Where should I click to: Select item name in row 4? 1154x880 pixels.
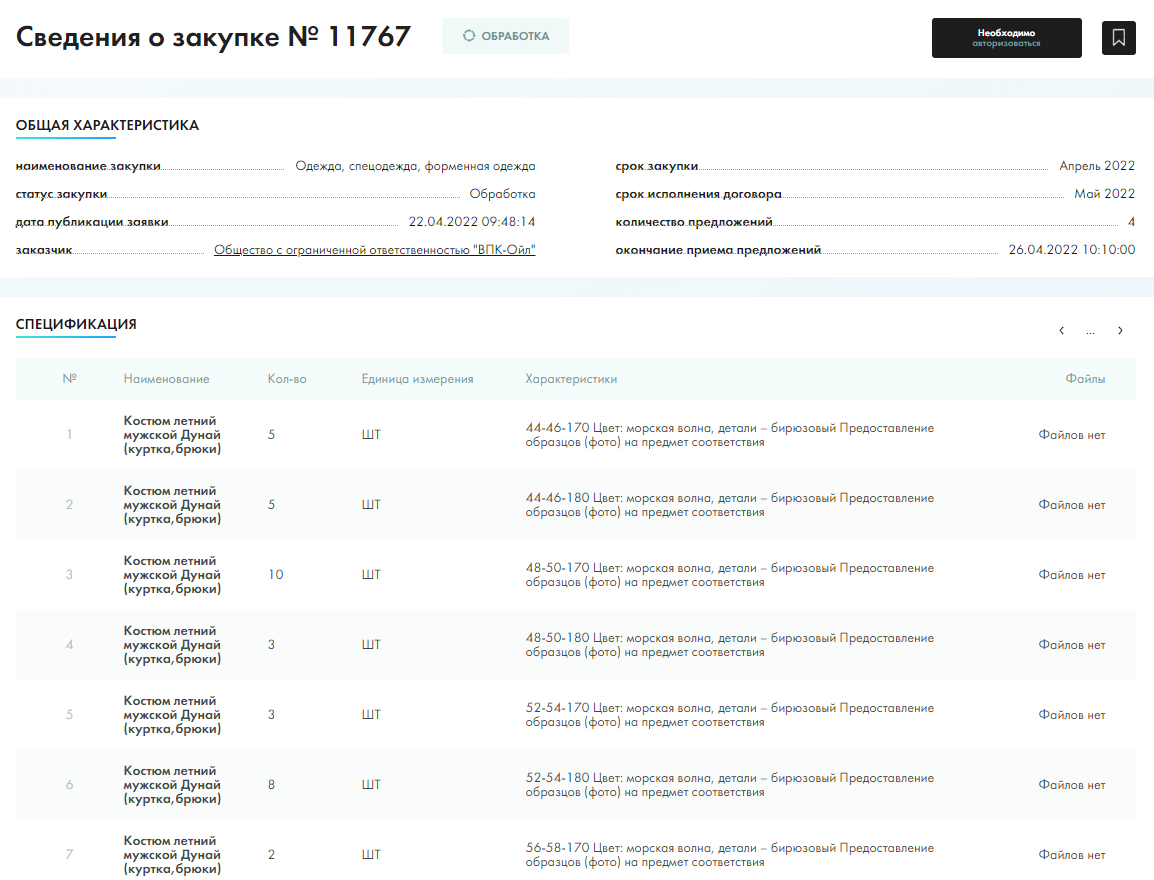coord(172,645)
